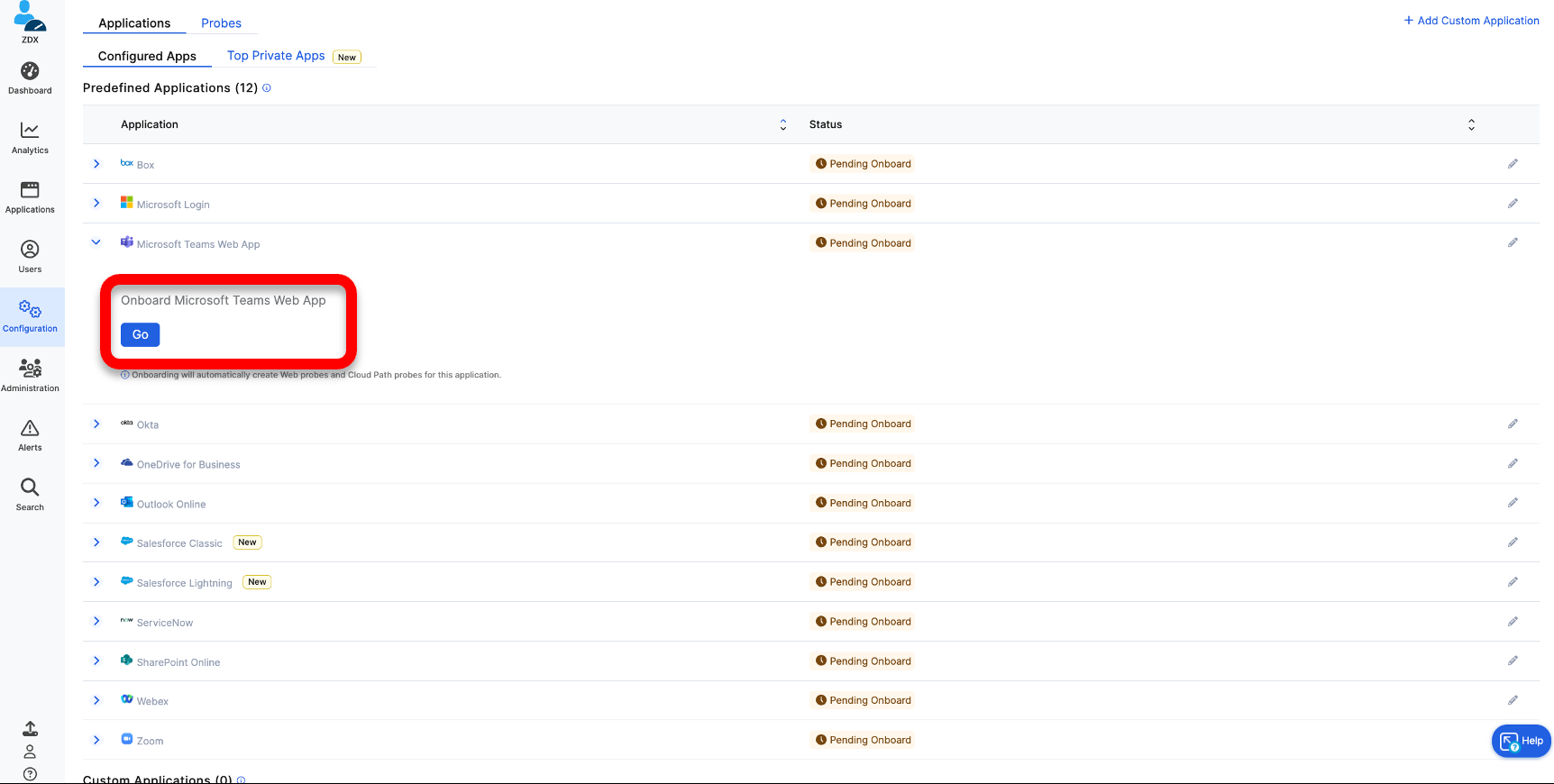Click the Webex row pencil icon
Image resolution: width=1554 pixels, height=784 pixels.
(x=1513, y=700)
